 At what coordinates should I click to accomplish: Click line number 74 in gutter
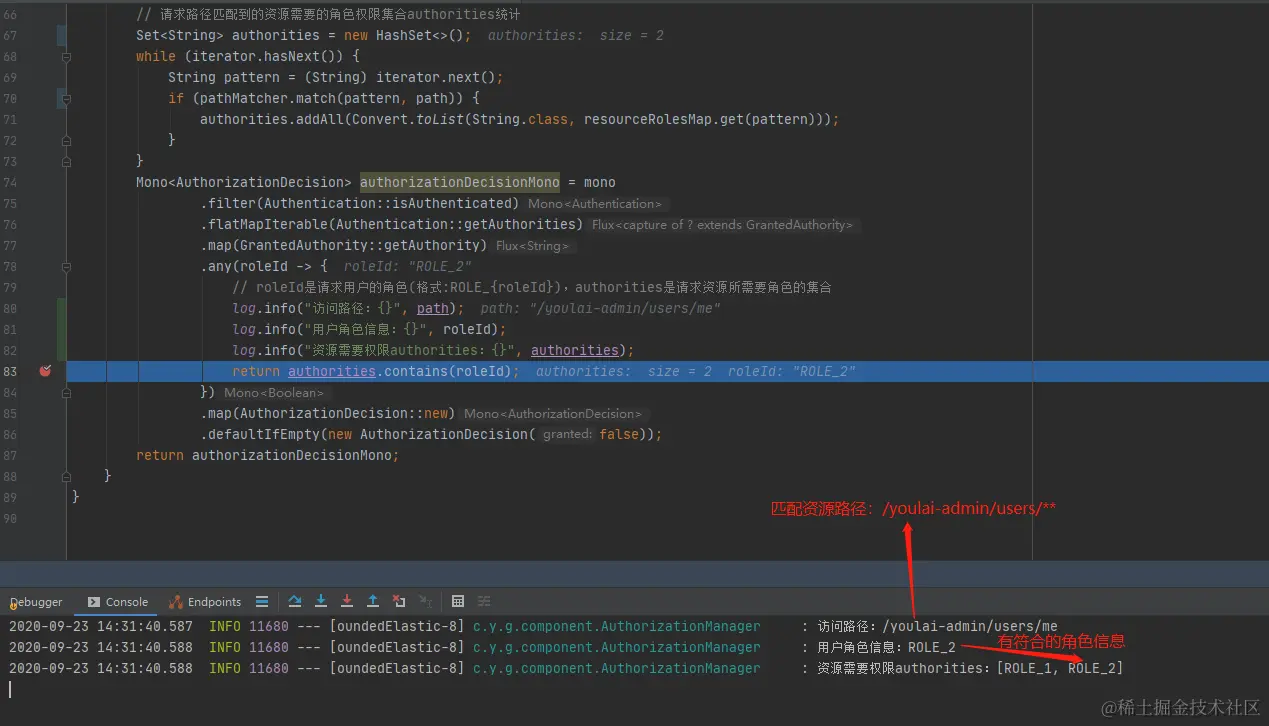coord(10,182)
